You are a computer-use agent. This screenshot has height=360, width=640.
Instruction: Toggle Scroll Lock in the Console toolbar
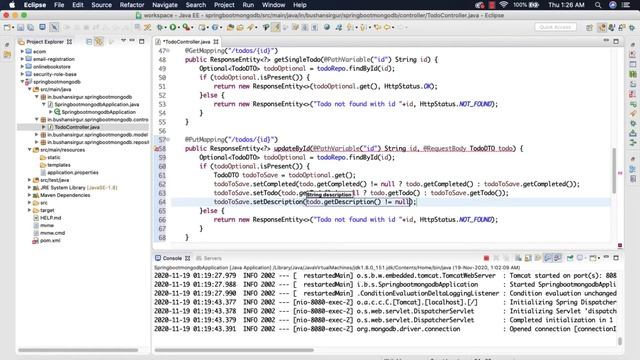tap(528, 258)
